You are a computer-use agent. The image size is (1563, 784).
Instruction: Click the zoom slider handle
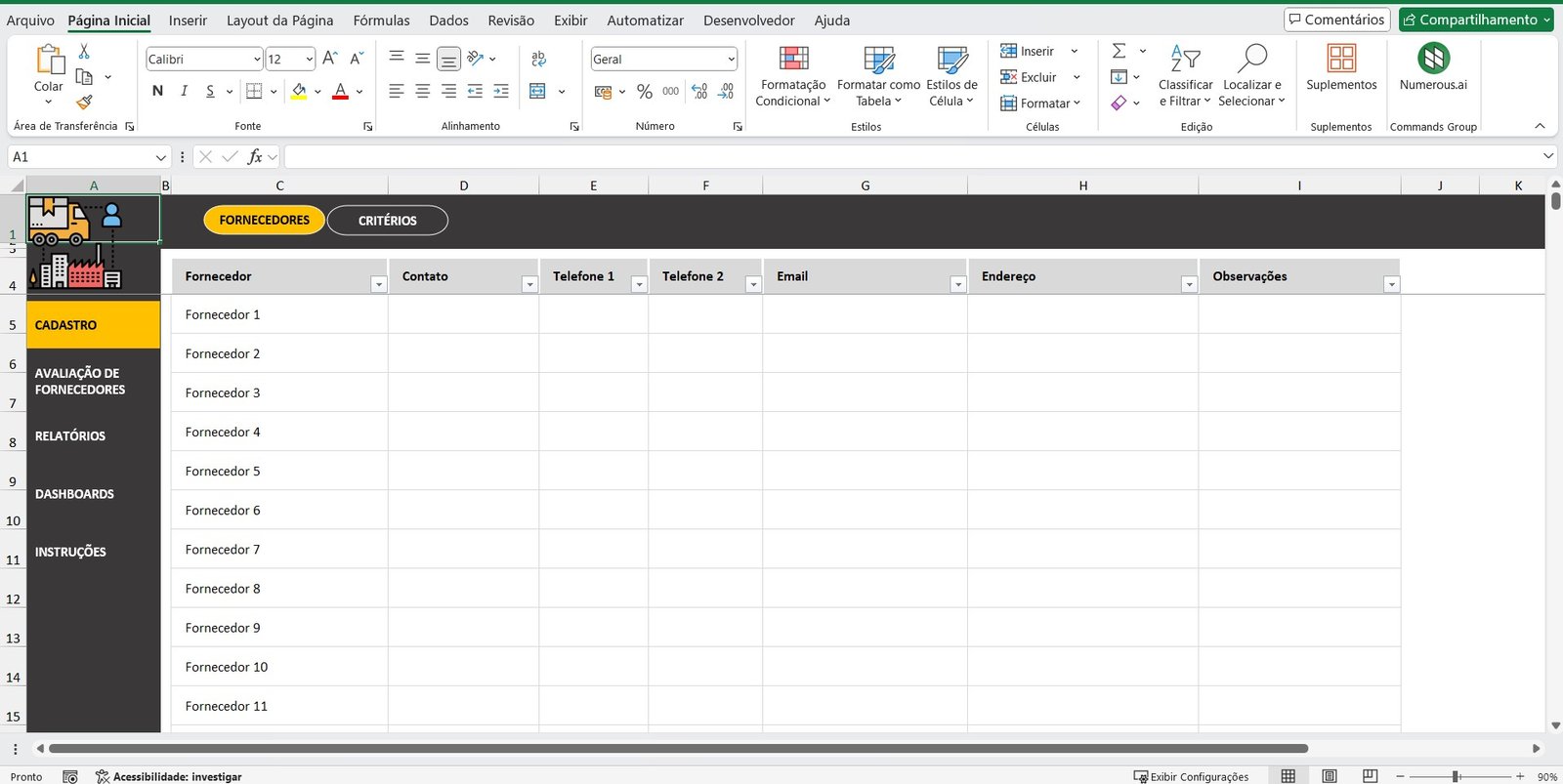(x=1456, y=776)
